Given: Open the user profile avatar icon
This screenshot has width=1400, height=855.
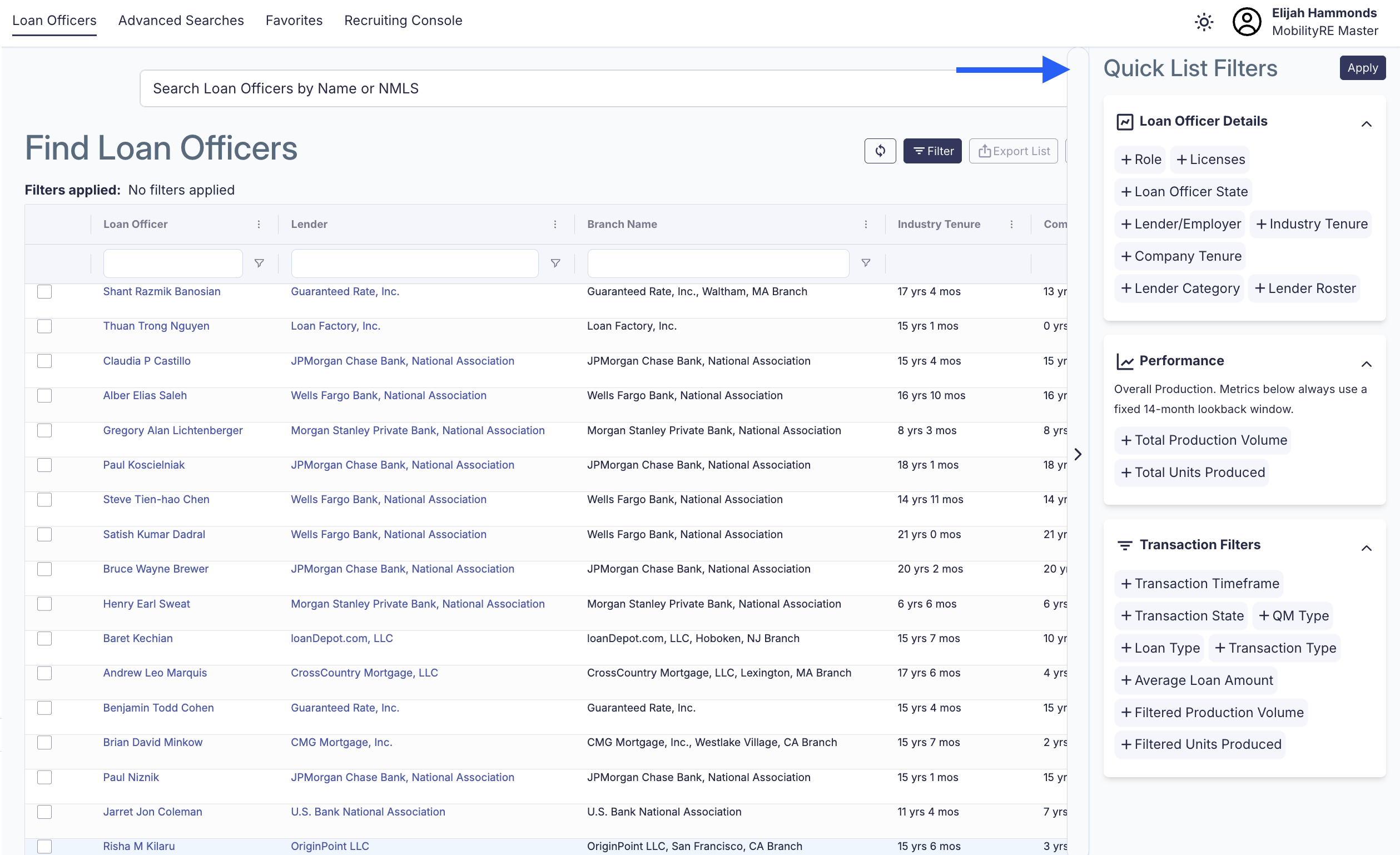Looking at the screenshot, I should coord(1247,22).
